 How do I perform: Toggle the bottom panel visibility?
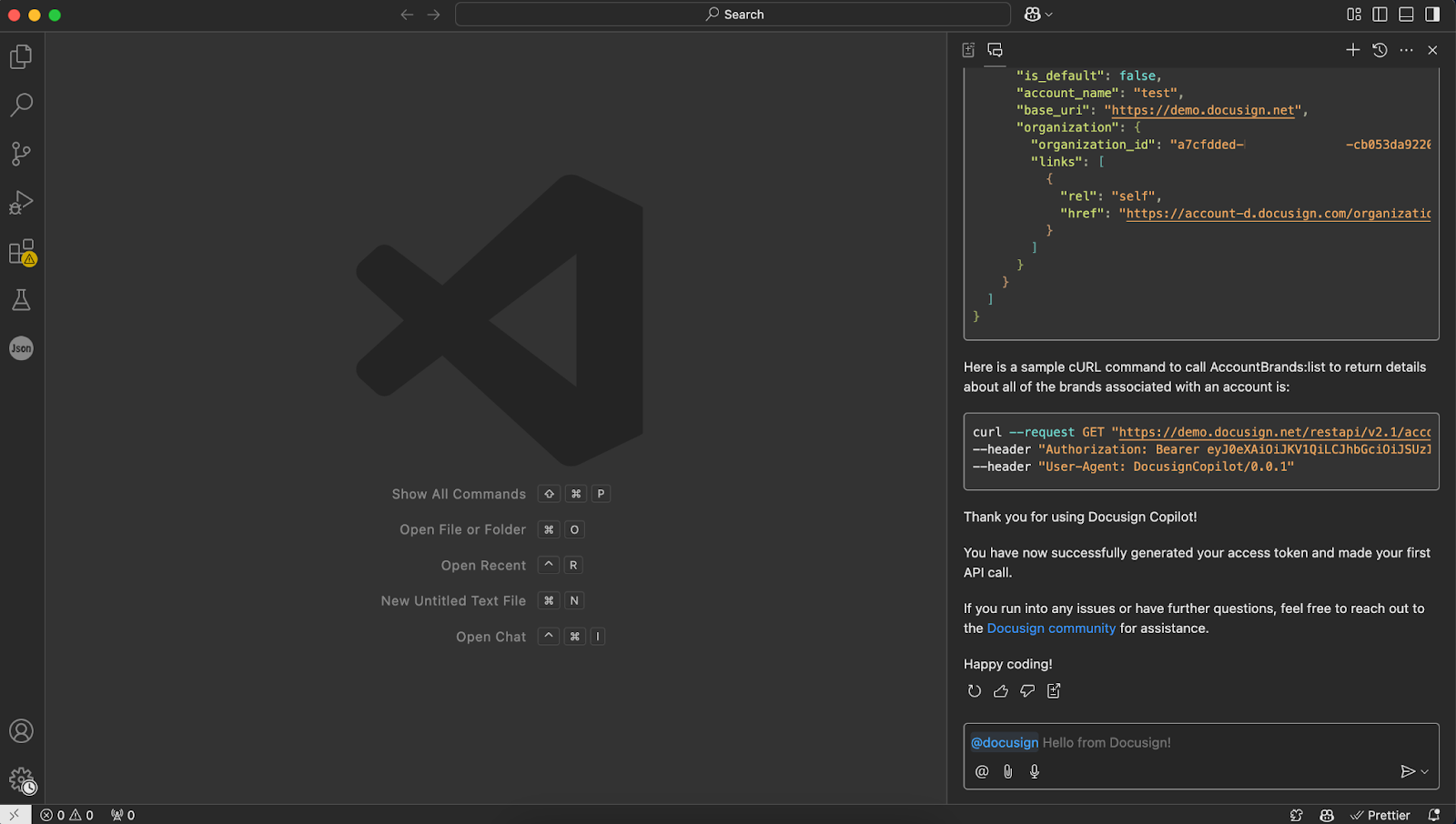(x=1406, y=15)
